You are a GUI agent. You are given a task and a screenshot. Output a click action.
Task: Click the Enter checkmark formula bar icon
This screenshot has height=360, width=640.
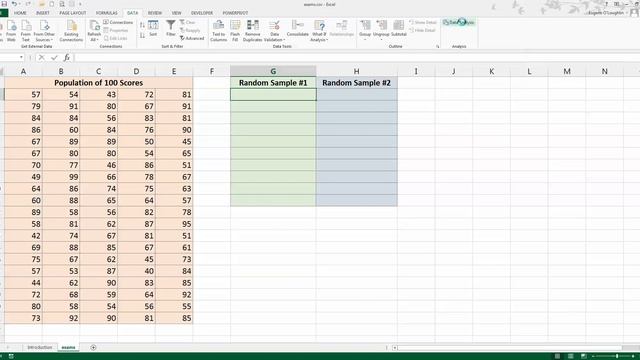pos(54,58)
